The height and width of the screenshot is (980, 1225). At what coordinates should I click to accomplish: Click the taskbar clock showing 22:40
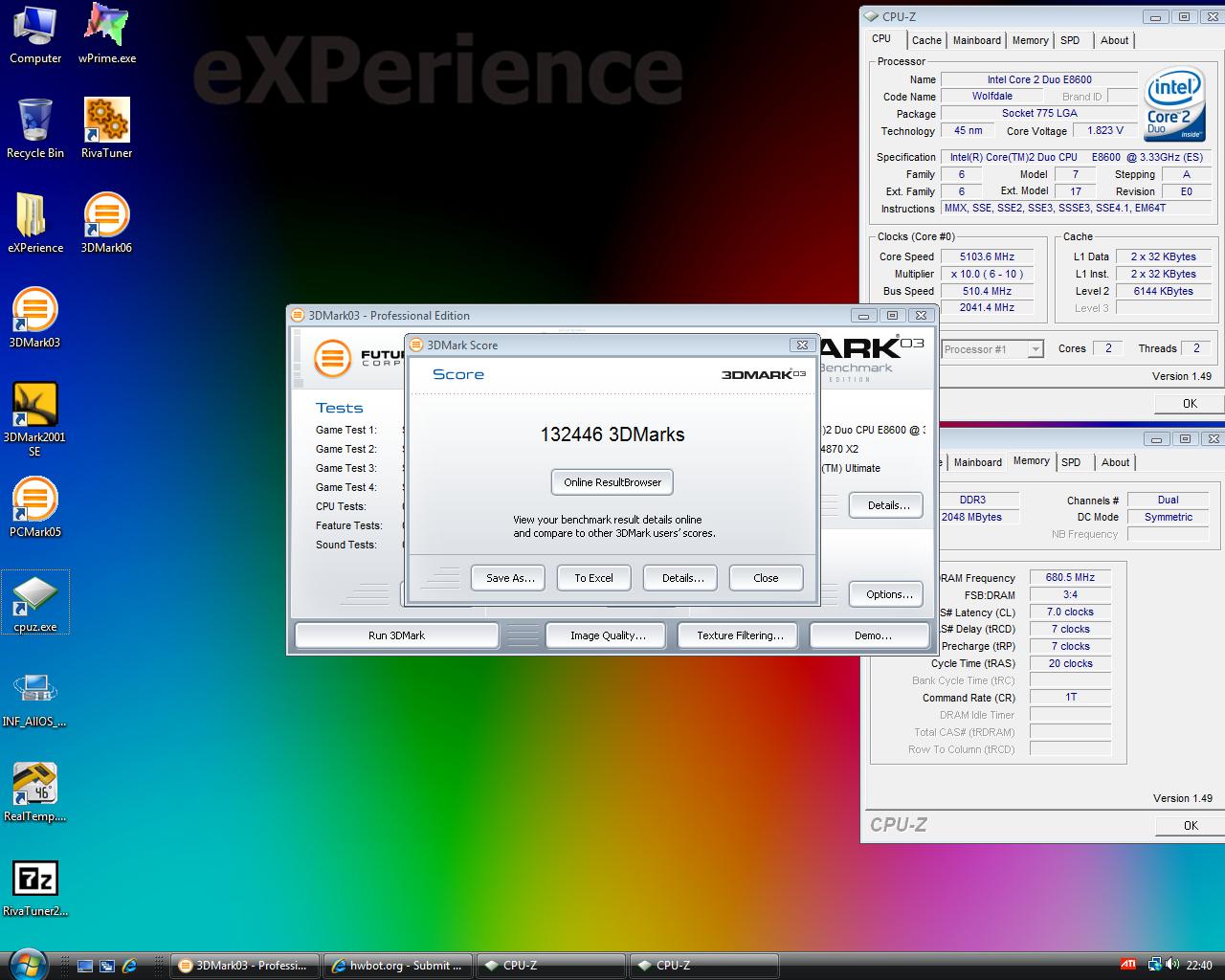click(1199, 966)
